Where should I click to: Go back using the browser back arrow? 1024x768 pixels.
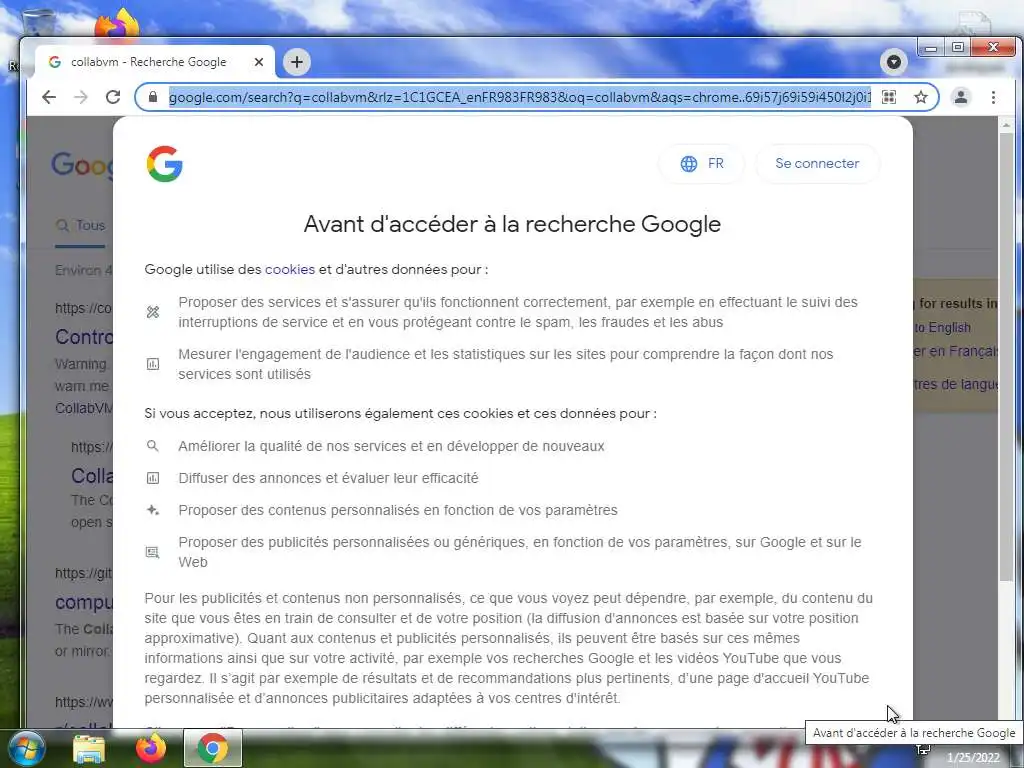(49, 97)
